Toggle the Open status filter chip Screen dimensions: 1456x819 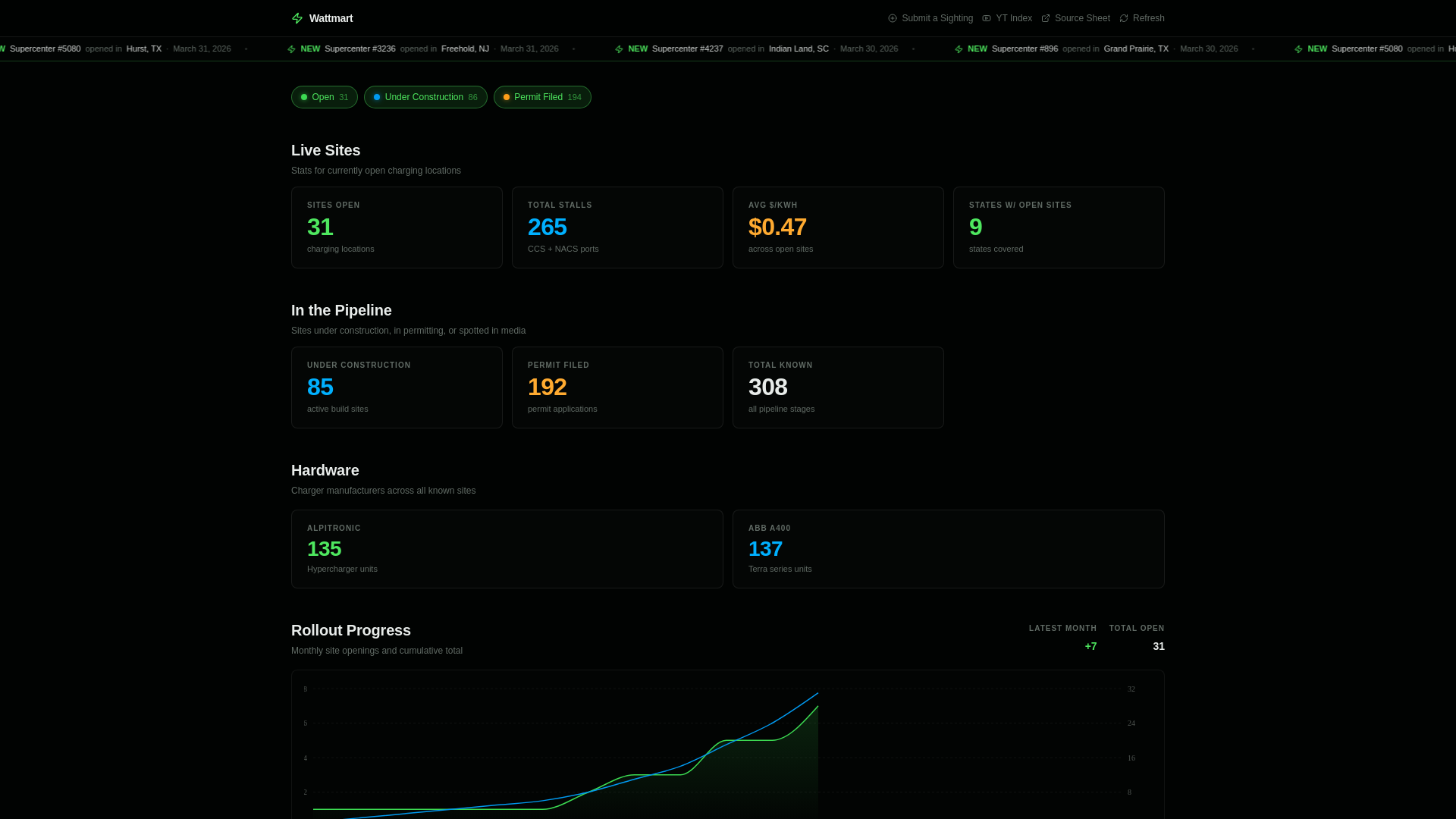pos(324,97)
